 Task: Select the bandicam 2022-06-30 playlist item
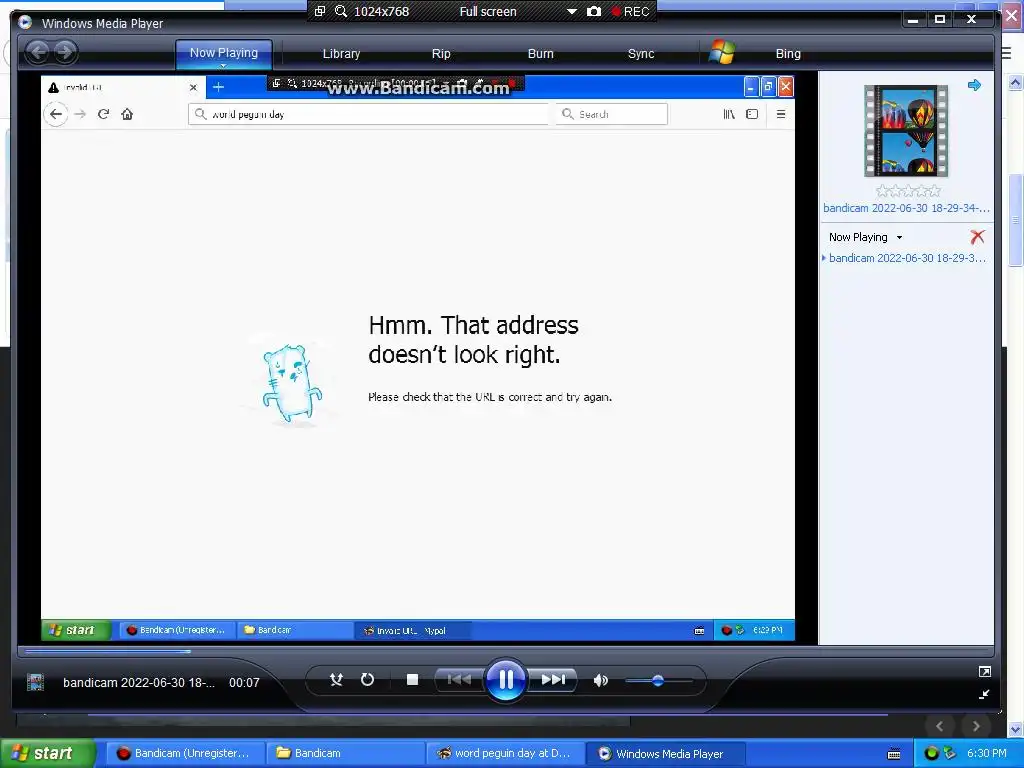point(906,258)
